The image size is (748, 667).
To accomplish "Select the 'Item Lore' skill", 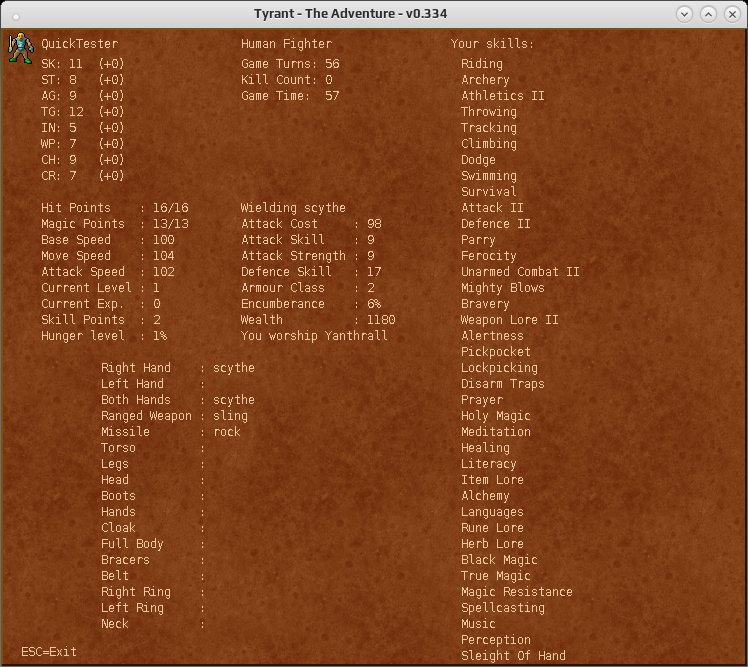I will click(x=492, y=479).
